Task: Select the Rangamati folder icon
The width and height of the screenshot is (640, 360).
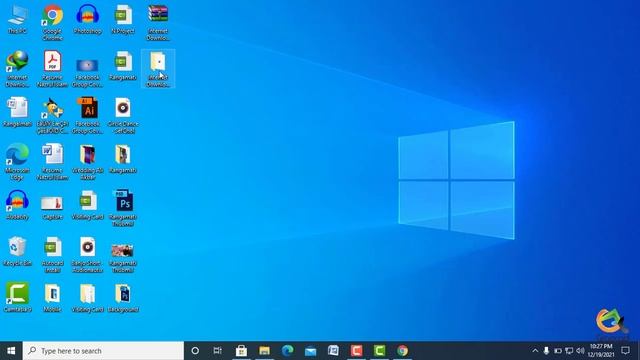Action: coord(123,158)
